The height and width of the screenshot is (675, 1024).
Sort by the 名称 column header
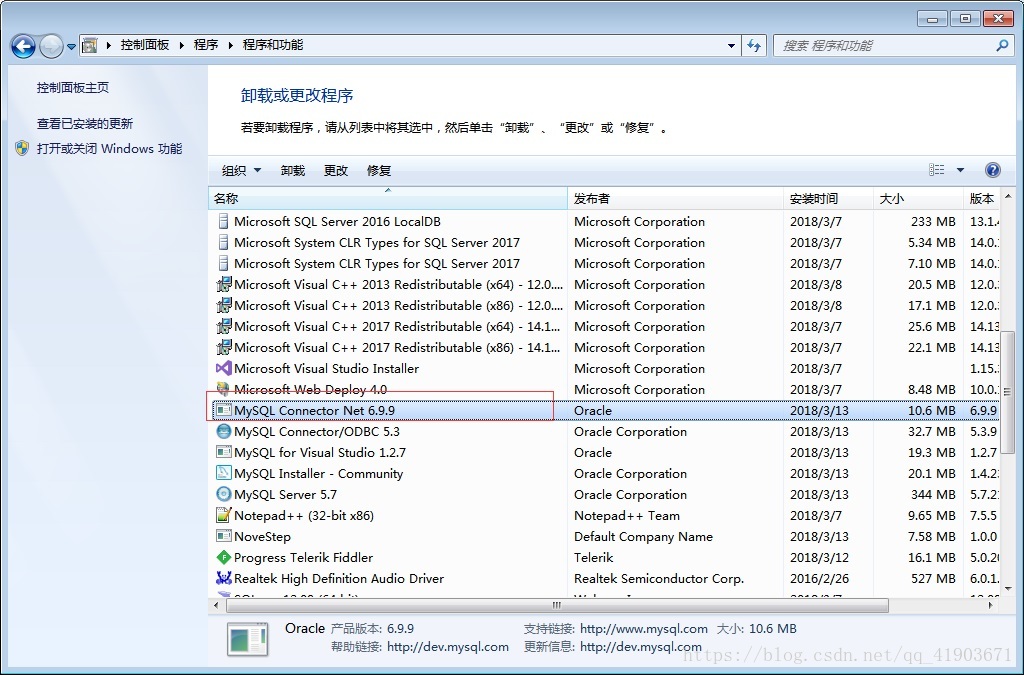coord(388,198)
